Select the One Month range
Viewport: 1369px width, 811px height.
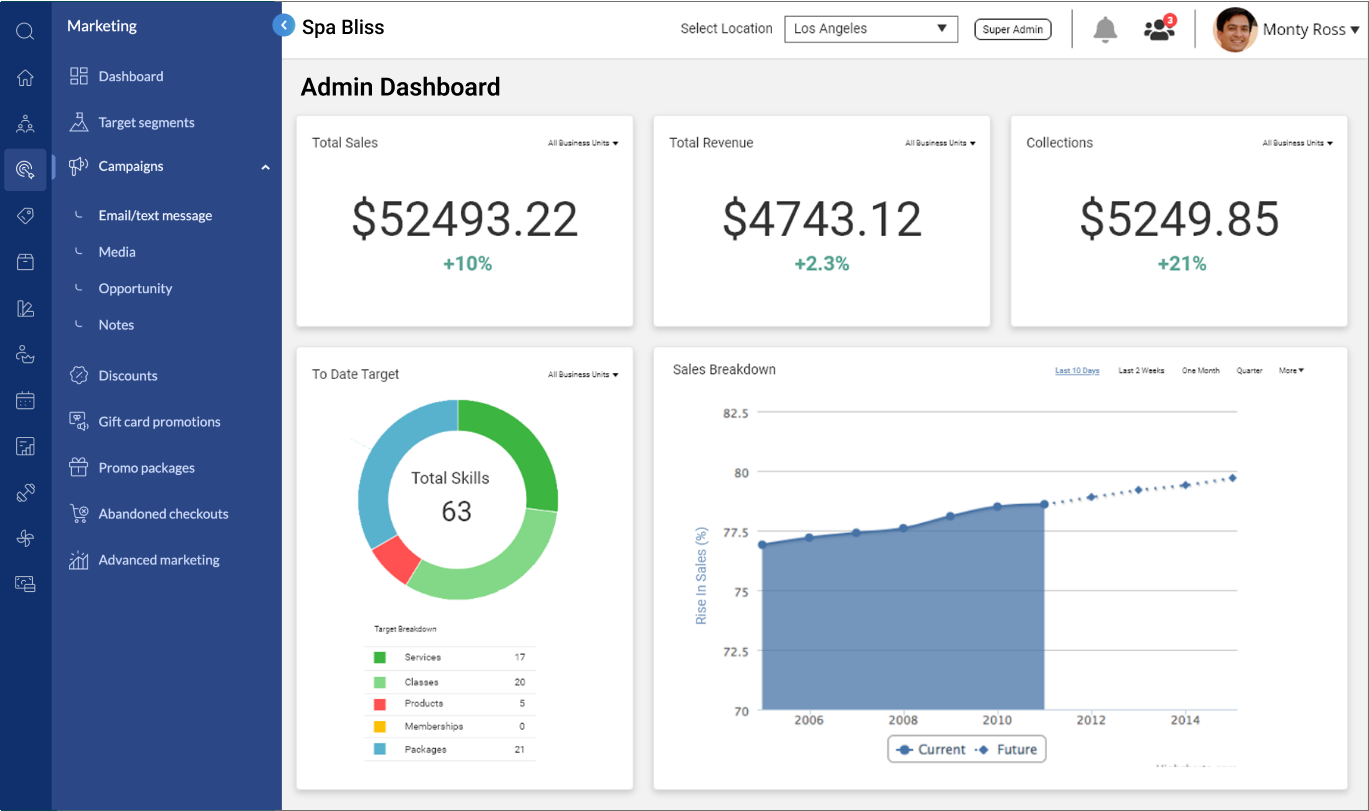1200,370
